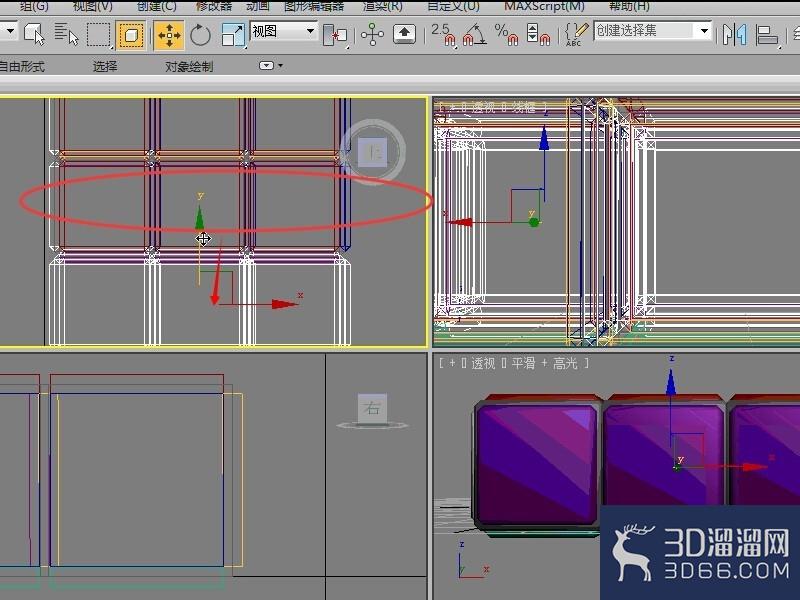Image resolution: width=800 pixels, height=600 pixels.
Task: Open Edit Named Selection Sets (ABC icon)
Action: pyautogui.click(x=577, y=35)
